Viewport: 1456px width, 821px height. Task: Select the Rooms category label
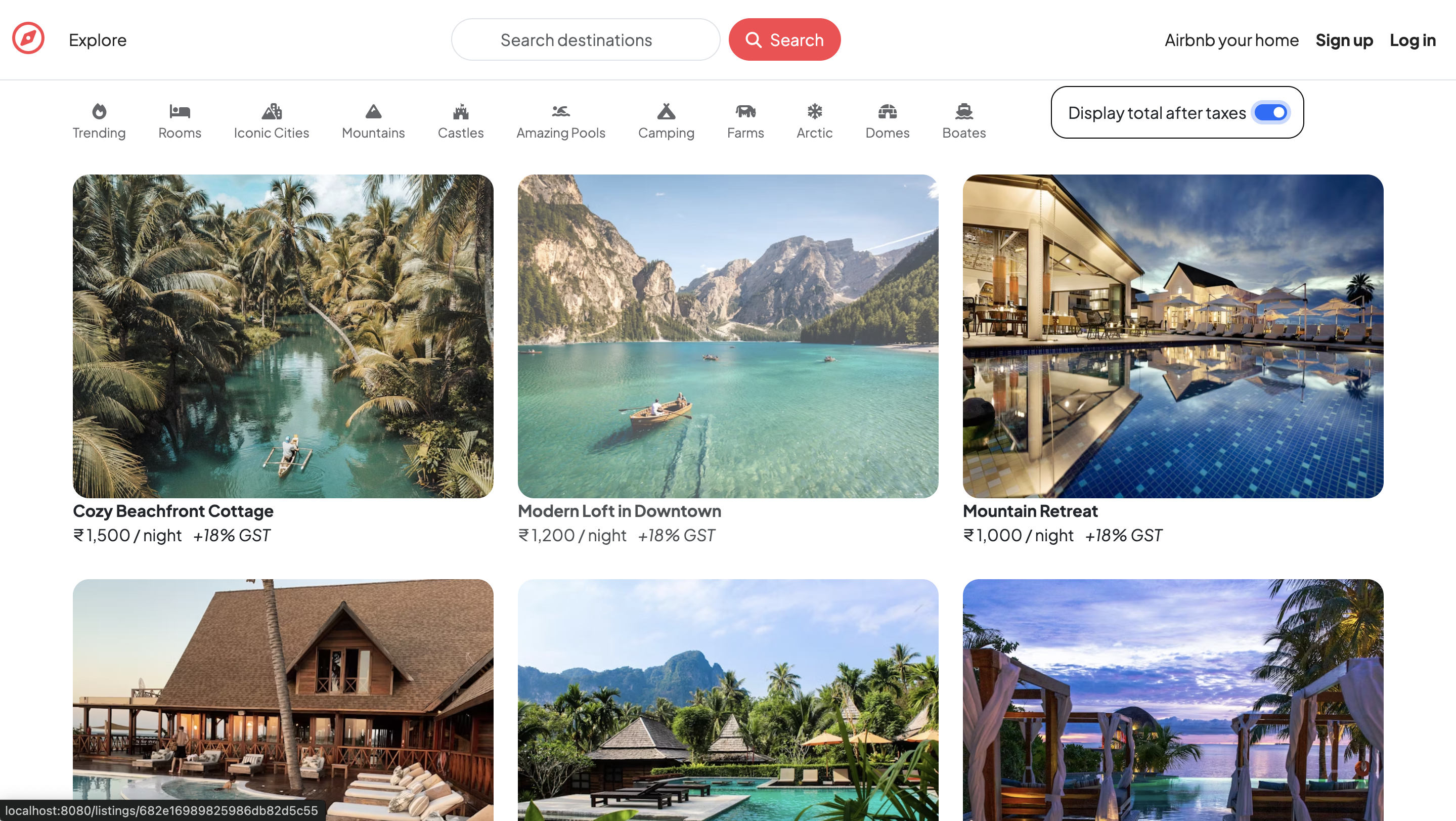180,133
